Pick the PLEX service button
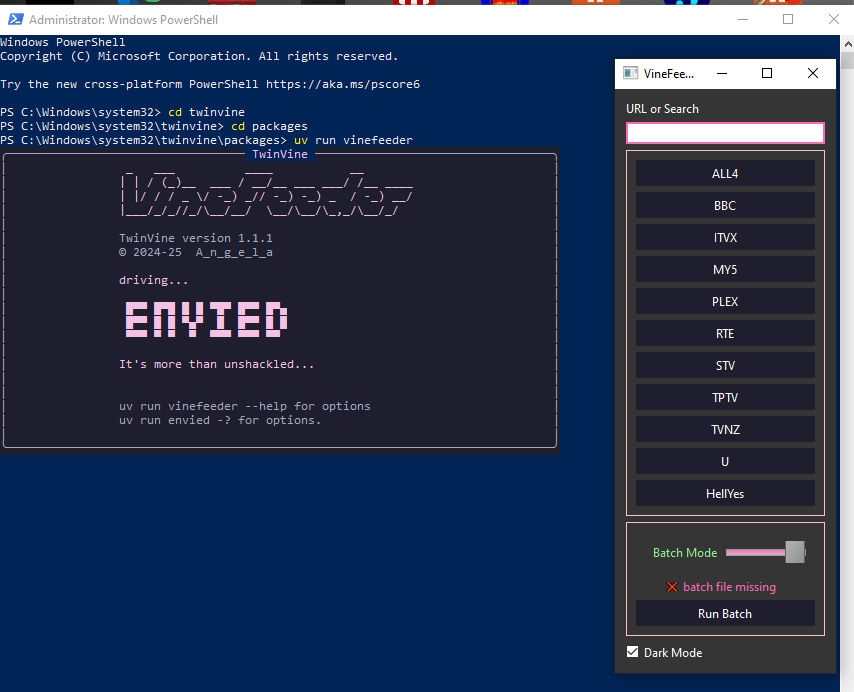854x692 pixels. coord(725,302)
